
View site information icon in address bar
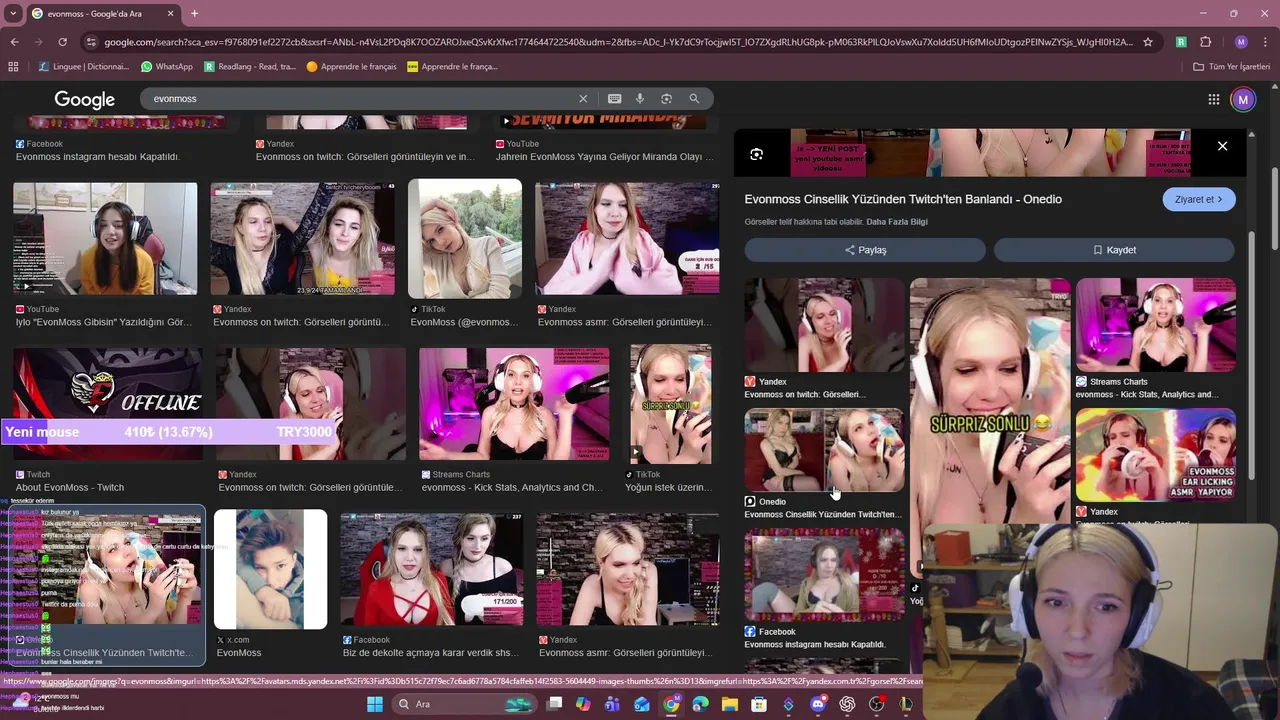(92, 42)
